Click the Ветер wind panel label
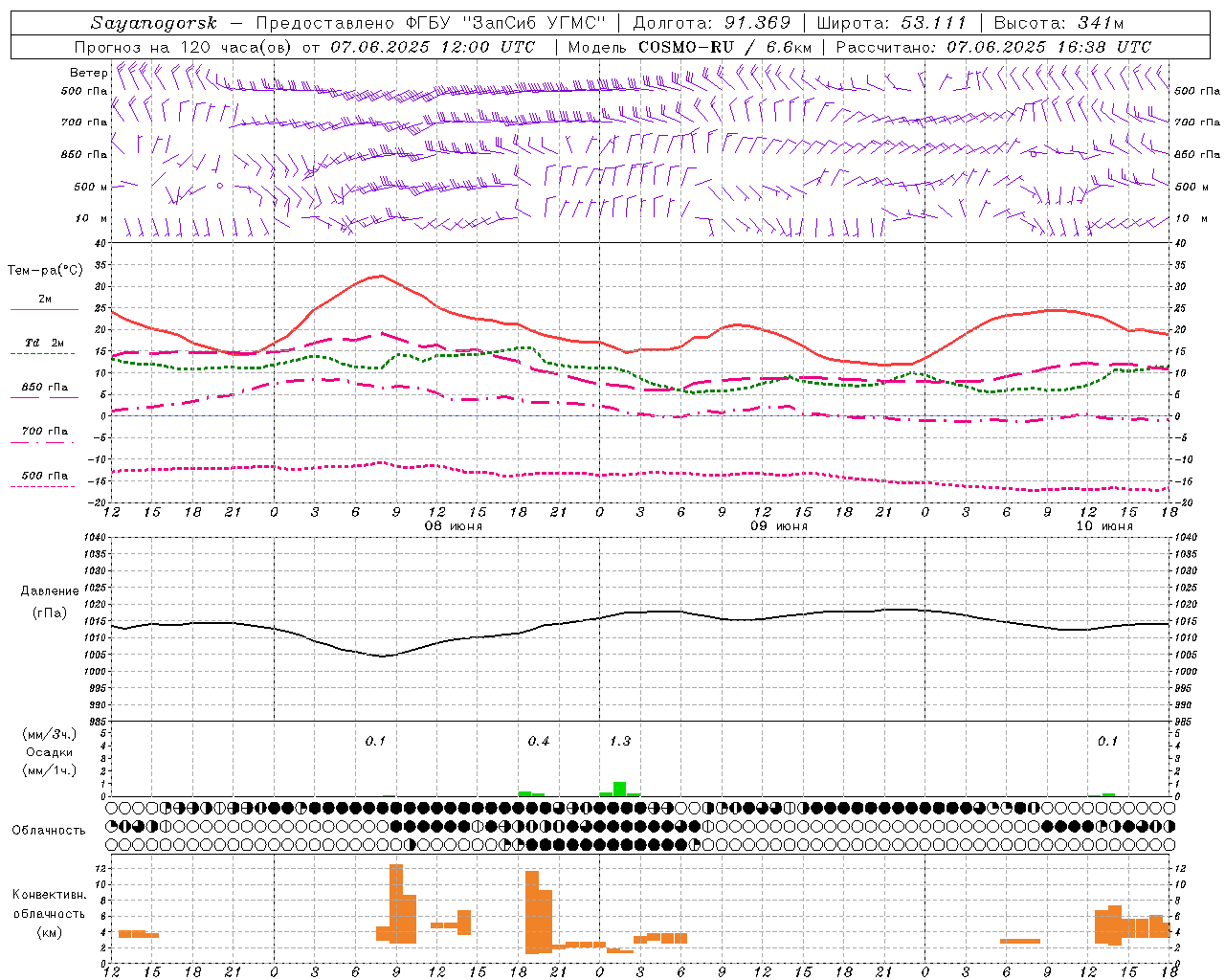 tap(88, 73)
